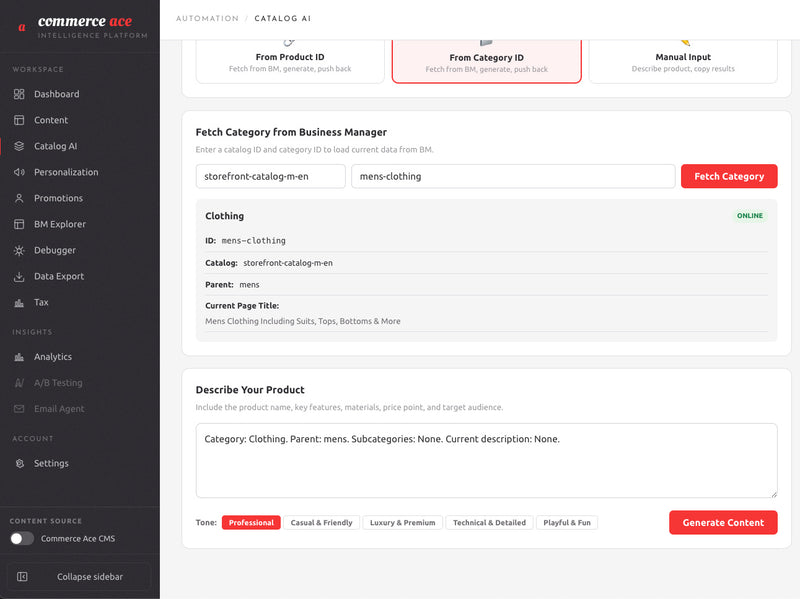Click the A/B Testing icon

[x=19, y=383]
